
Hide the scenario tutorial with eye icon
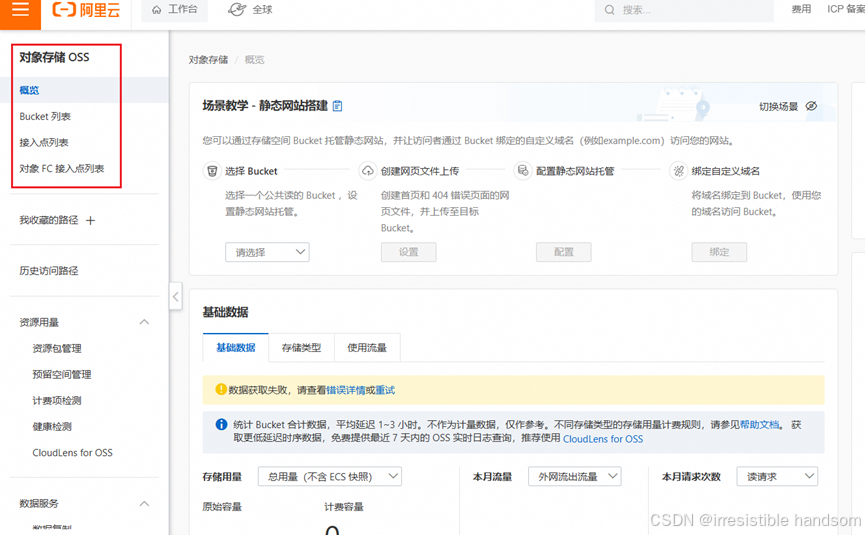pos(811,106)
